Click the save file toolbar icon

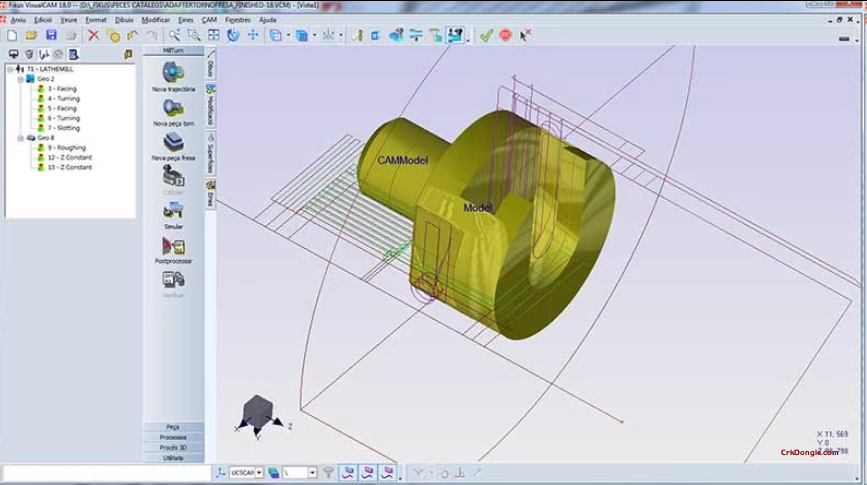[50, 35]
